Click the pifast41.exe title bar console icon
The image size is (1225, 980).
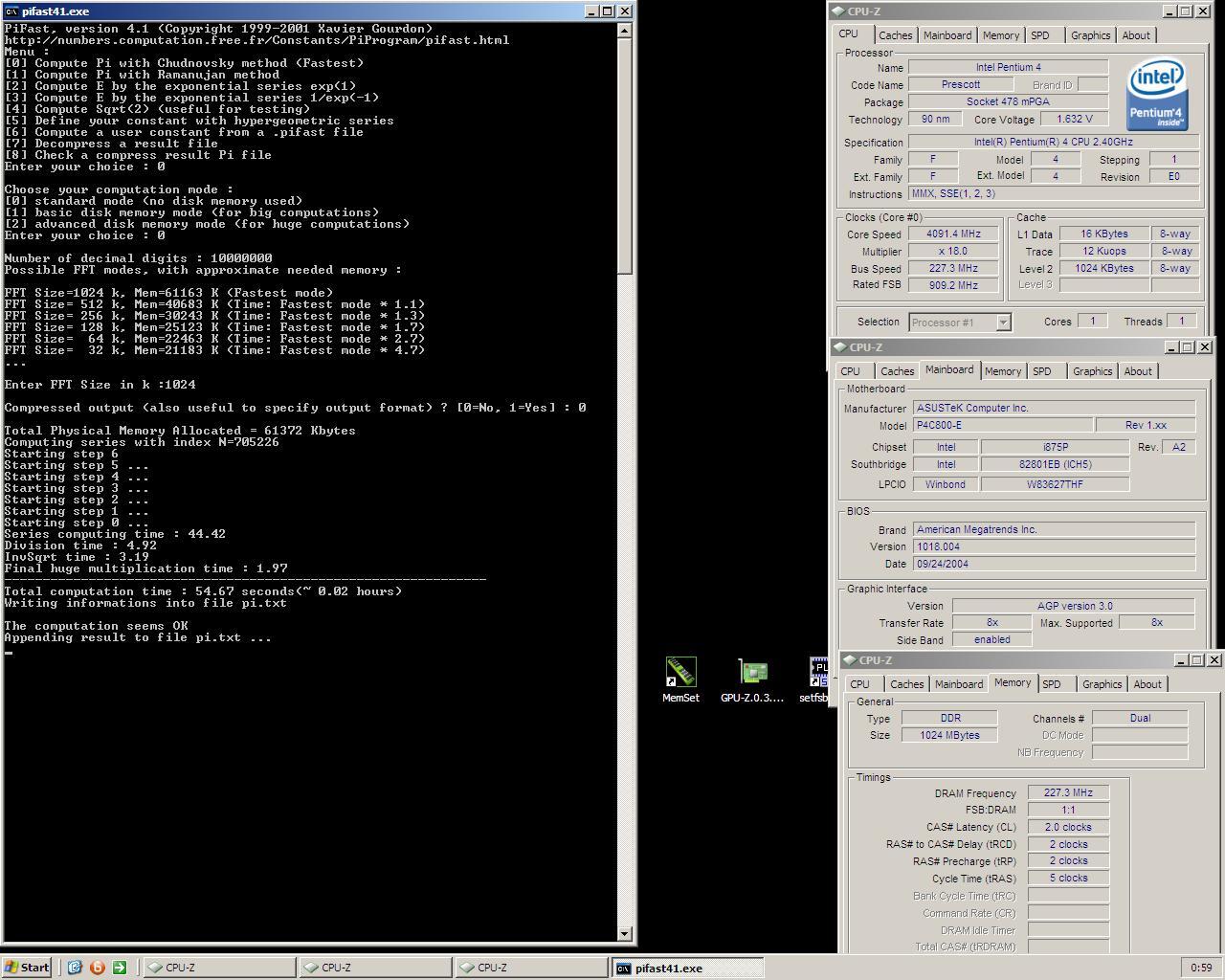pos(11,11)
